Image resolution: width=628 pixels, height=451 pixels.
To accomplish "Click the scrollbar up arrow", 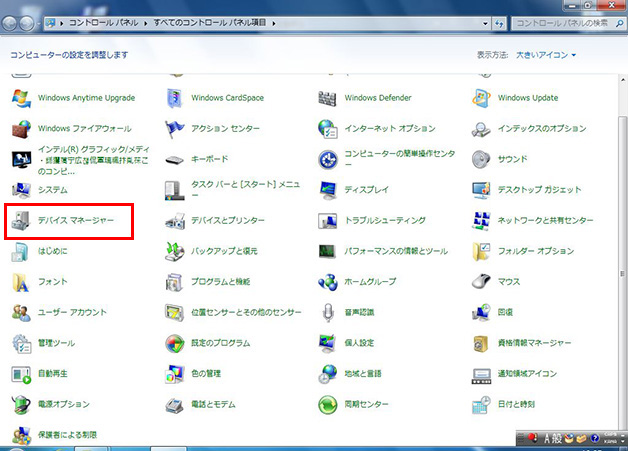I will [623, 80].
